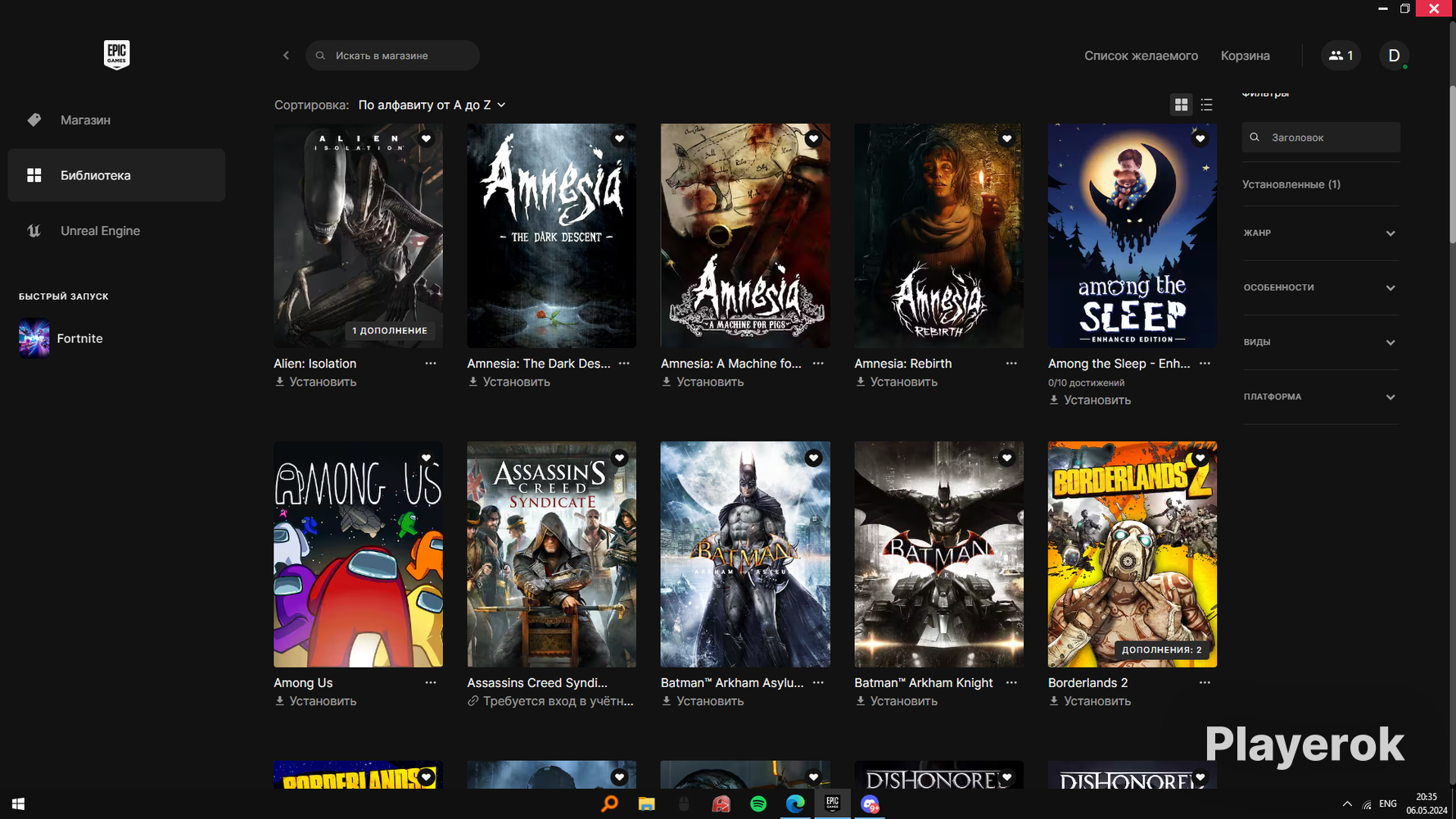Click the ENG language indicator in tray

point(1388,804)
